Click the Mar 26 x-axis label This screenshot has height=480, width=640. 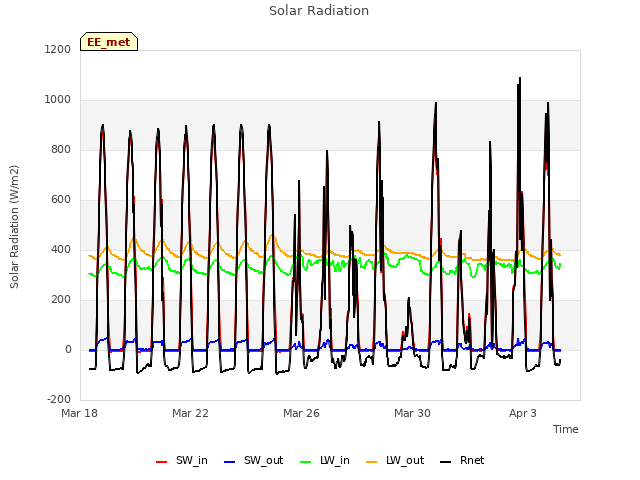point(301,413)
